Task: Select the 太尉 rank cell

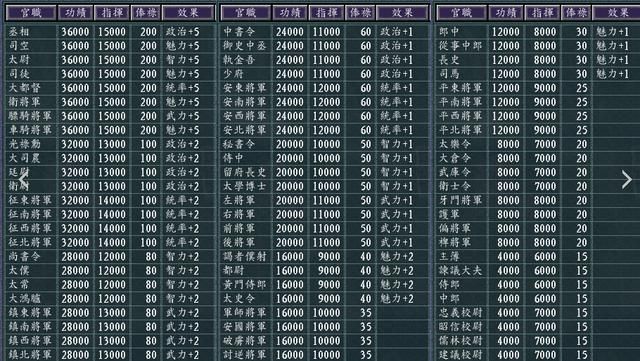Action: 19,60
